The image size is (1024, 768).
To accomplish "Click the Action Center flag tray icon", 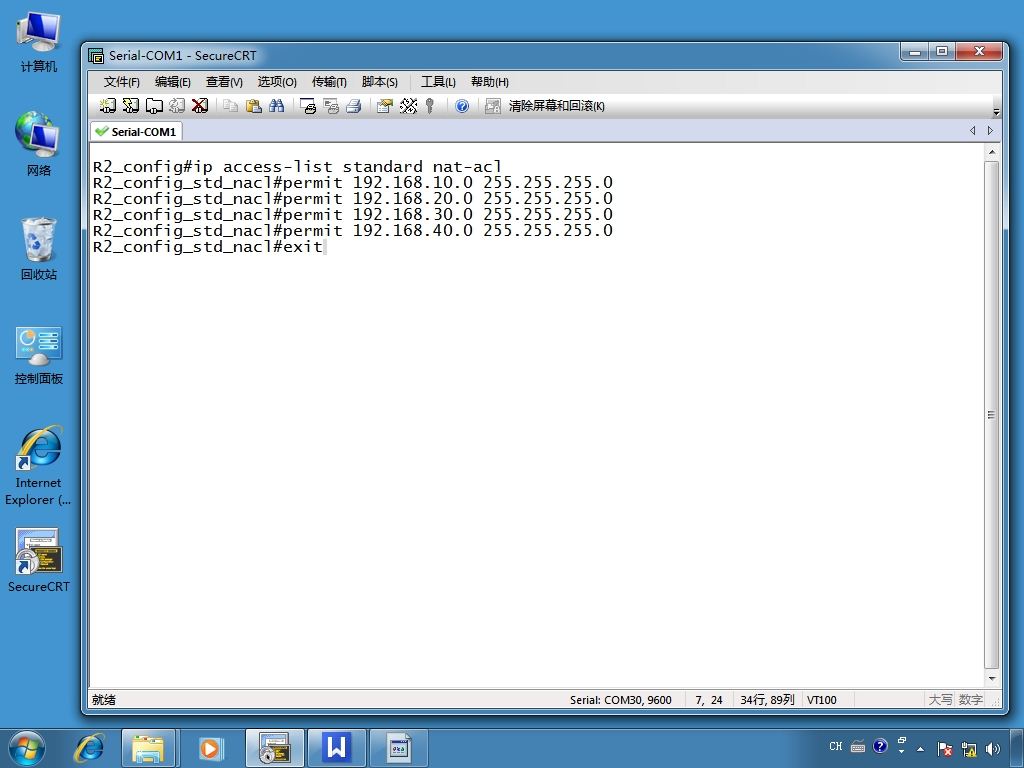I will pos(944,749).
